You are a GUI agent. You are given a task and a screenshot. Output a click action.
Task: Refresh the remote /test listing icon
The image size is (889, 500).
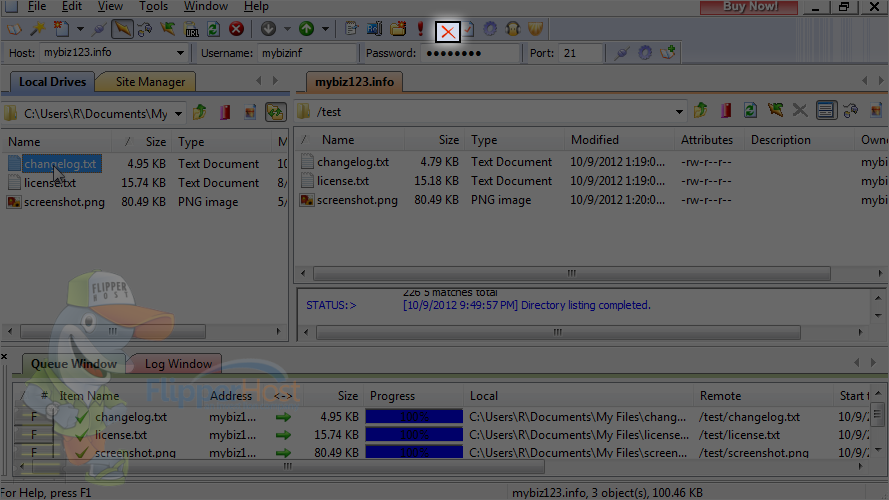(x=750, y=111)
